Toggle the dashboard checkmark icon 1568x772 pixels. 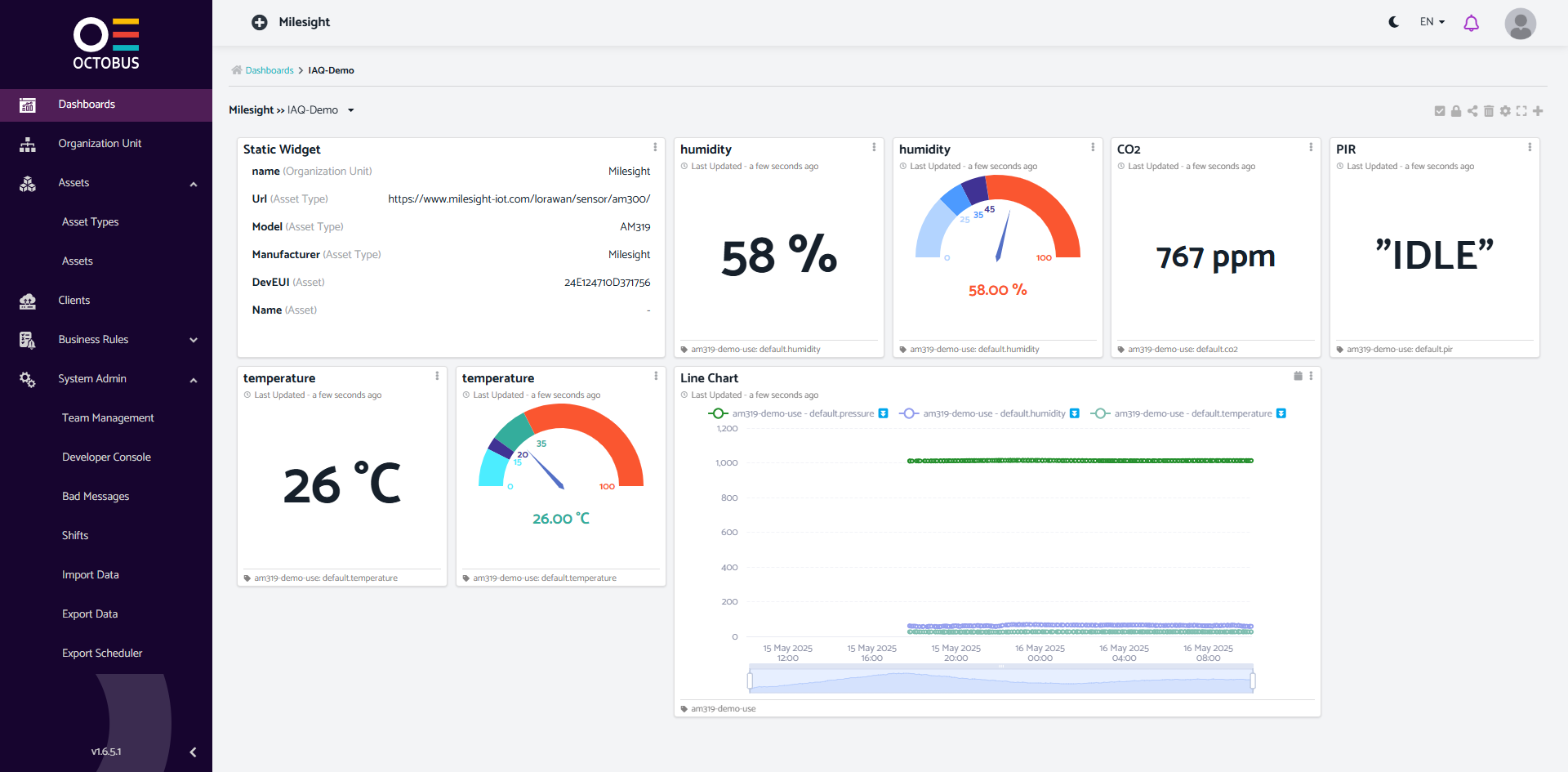(1440, 111)
